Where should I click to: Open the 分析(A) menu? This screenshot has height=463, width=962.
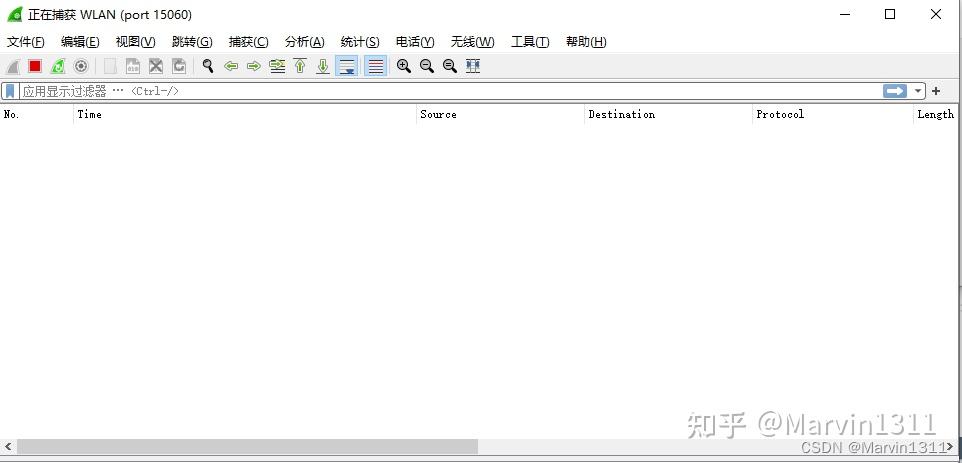coord(304,42)
